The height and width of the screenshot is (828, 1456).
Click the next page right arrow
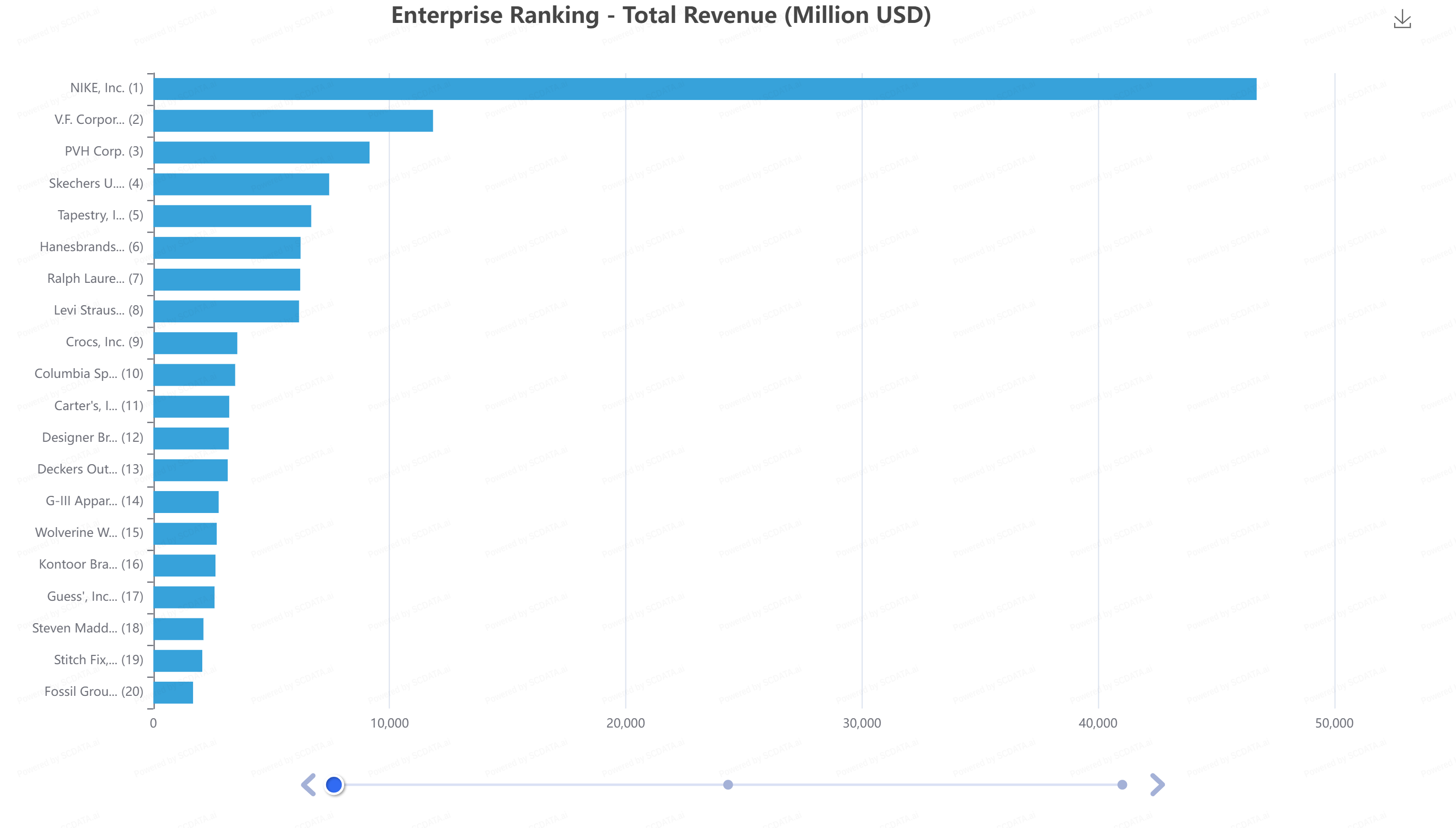tap(1157, 785)
